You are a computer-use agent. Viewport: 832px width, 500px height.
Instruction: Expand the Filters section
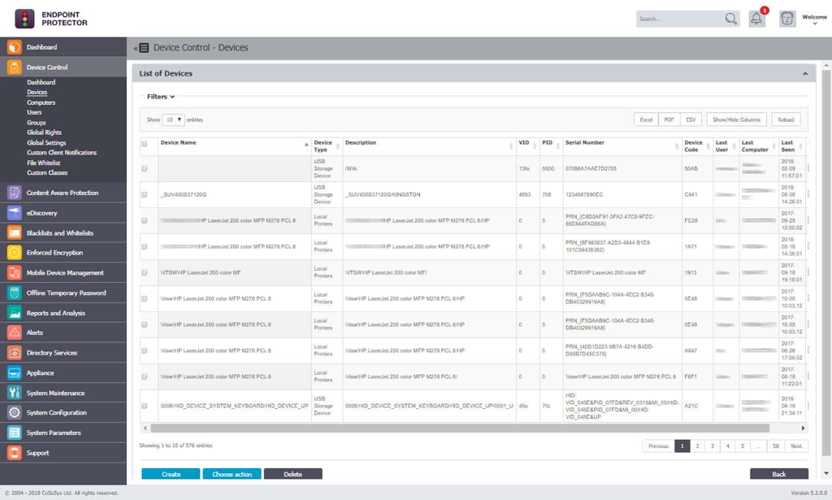(x=161, y=97)
